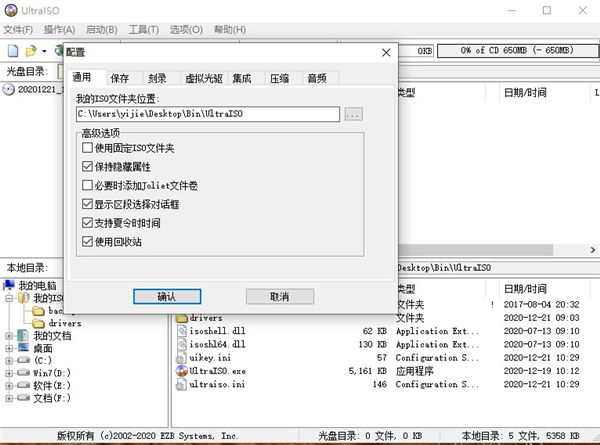Viewport: 600px width, 445px height.
Task: Click the disc list horizontal scrollbar thumb
Action: [475, 249]
